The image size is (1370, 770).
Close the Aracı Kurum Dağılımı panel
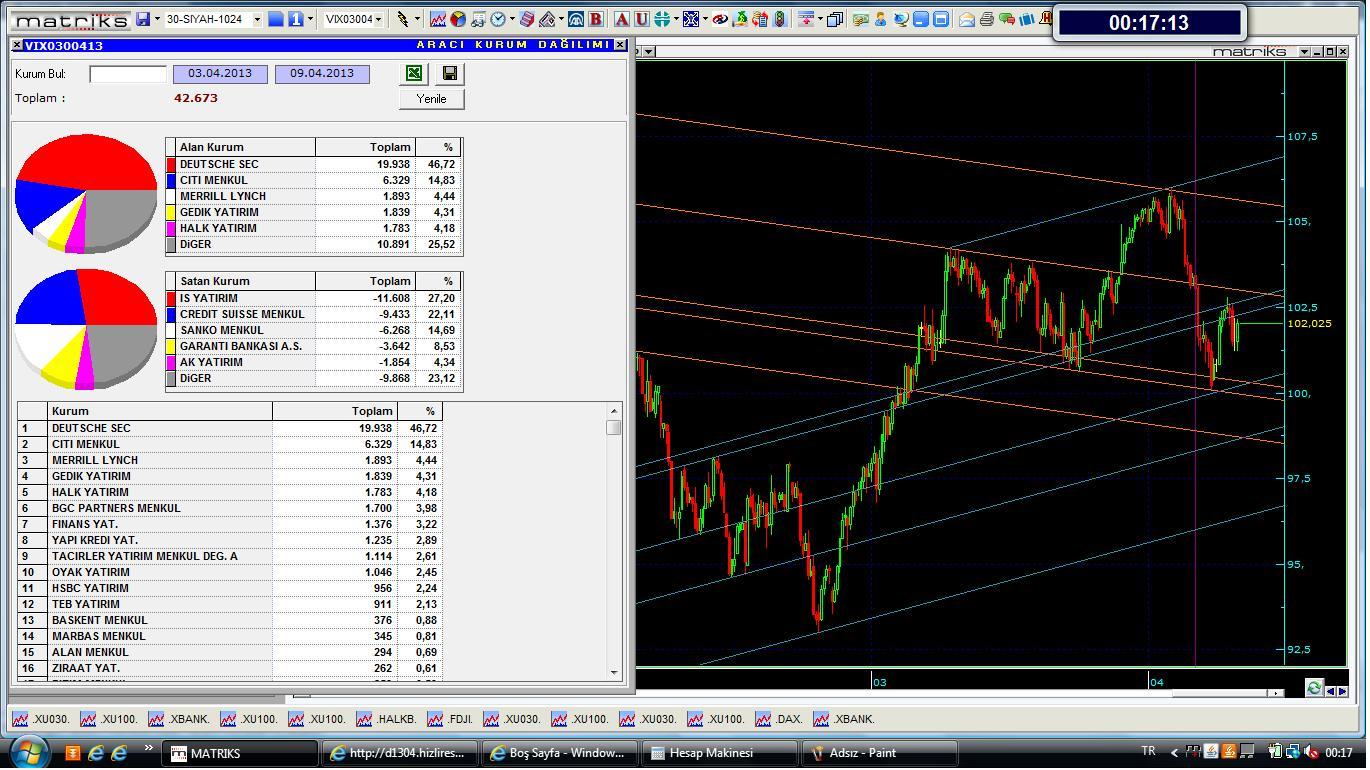click(x=620, y=45)
